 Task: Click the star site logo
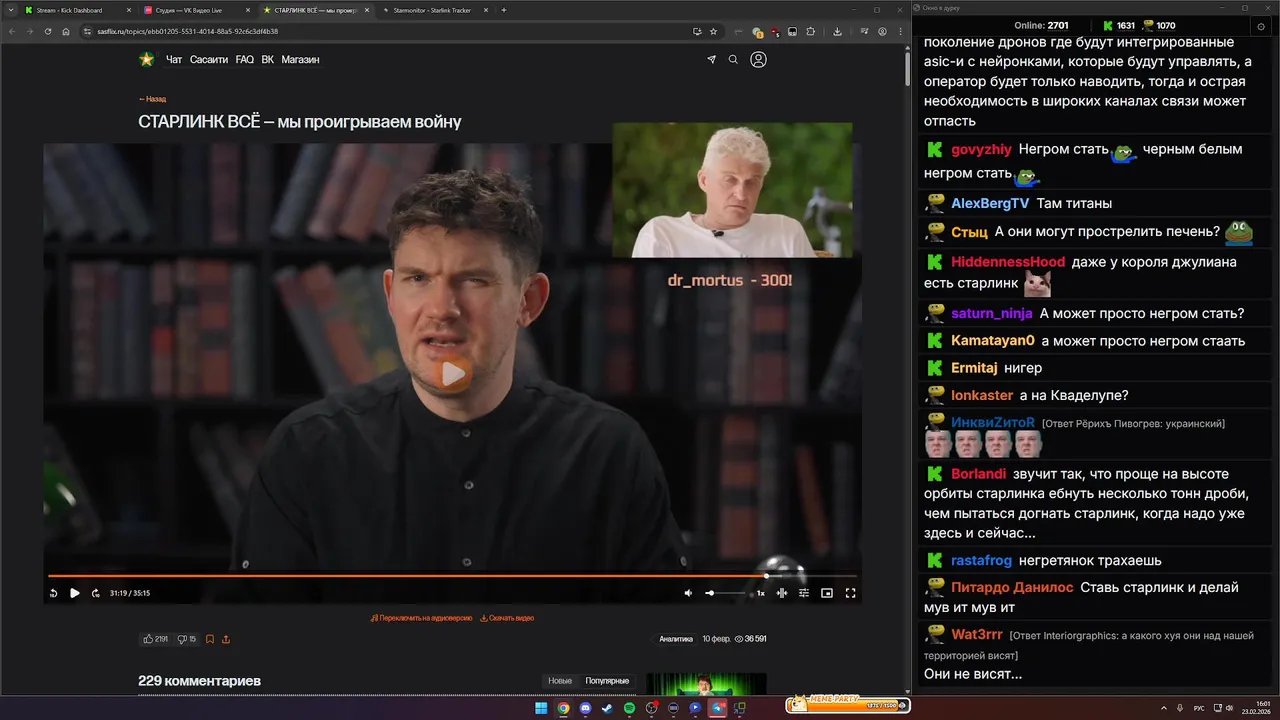[147, 59]
